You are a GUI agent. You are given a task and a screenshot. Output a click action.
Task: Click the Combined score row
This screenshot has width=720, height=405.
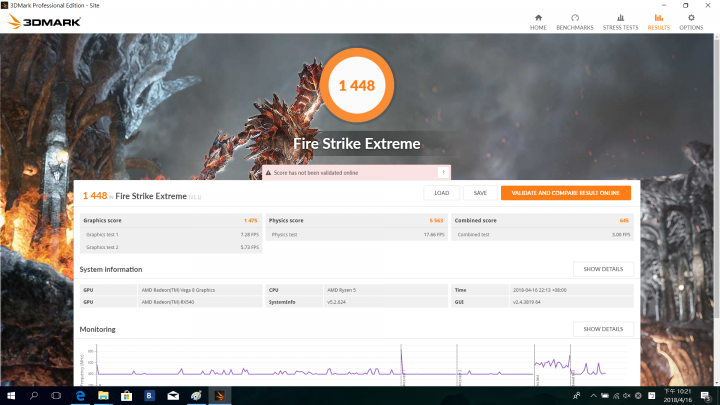point(542,220)
